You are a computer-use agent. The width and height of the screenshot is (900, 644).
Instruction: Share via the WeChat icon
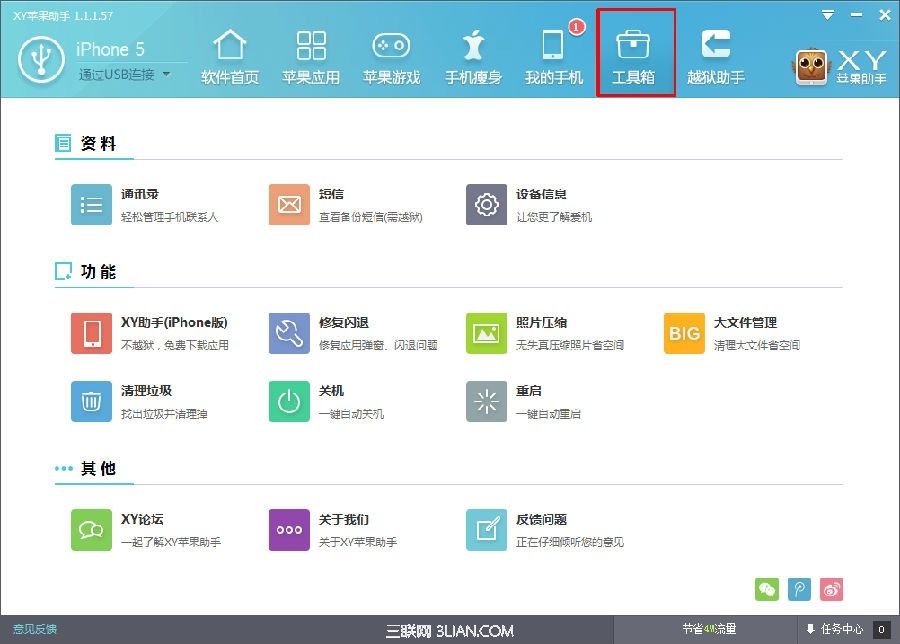[x=767, y=590]
